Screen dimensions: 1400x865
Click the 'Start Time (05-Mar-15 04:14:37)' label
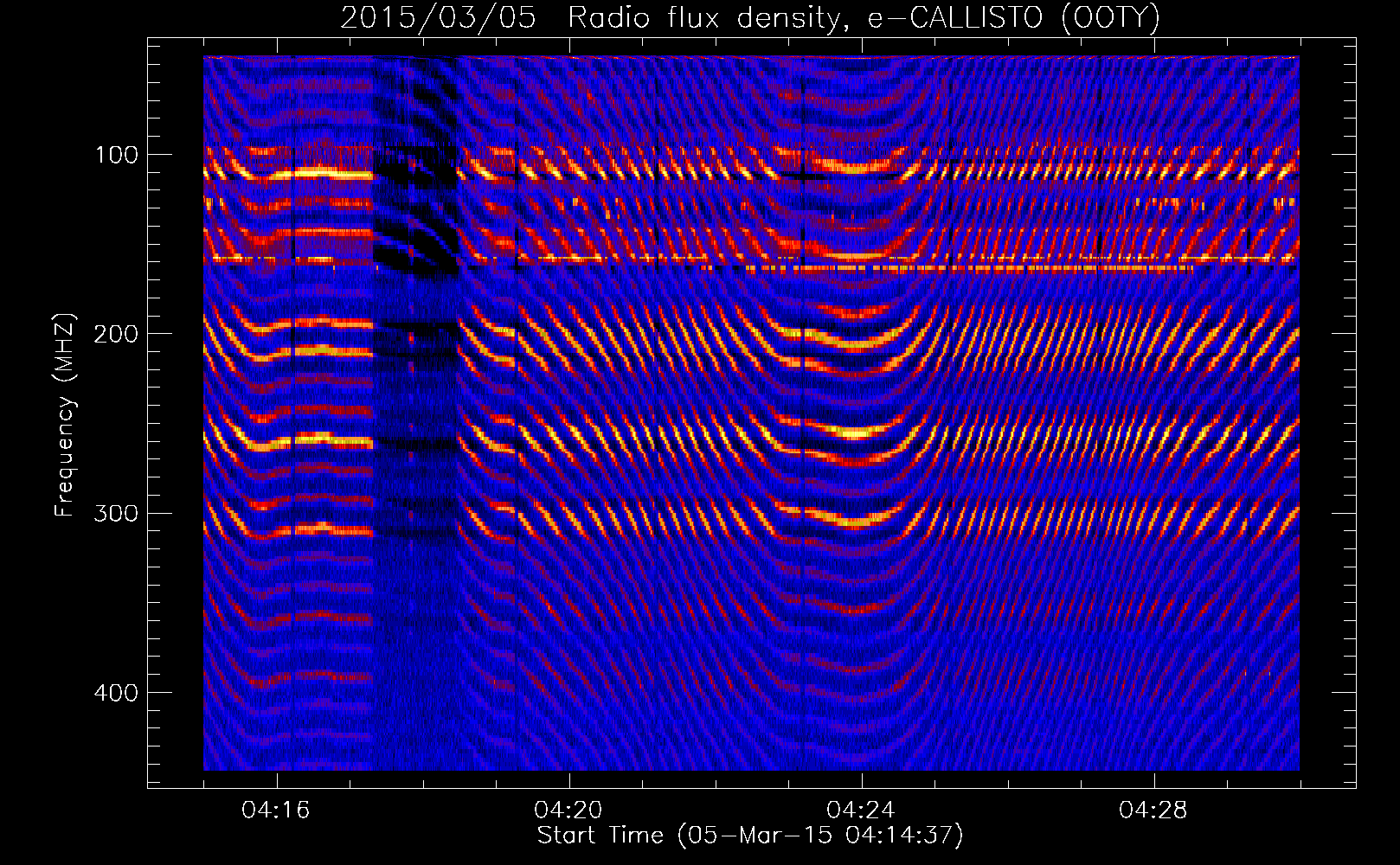click(750, 836)
